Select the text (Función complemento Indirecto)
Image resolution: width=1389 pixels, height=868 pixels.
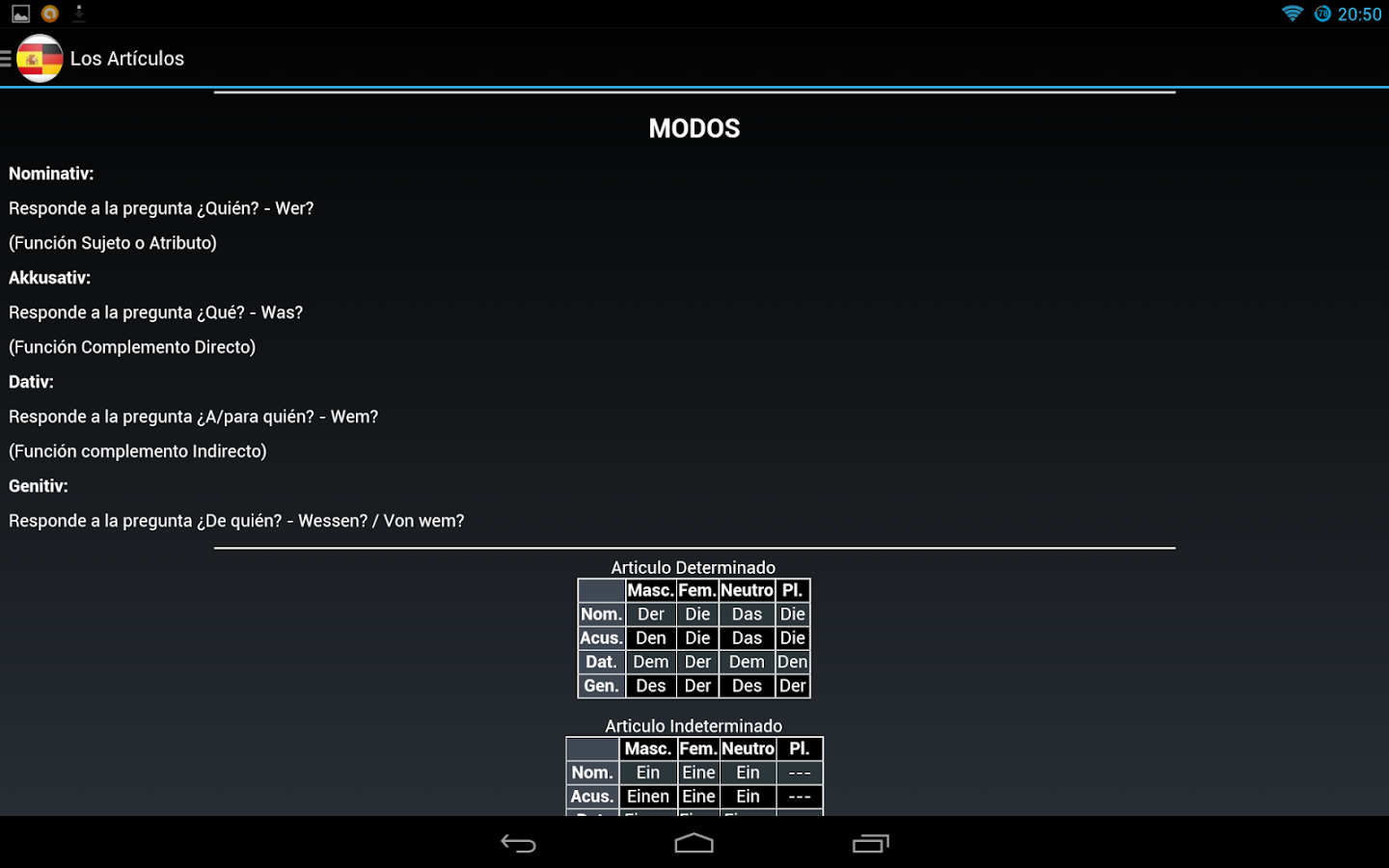click(x=138, y=451)
